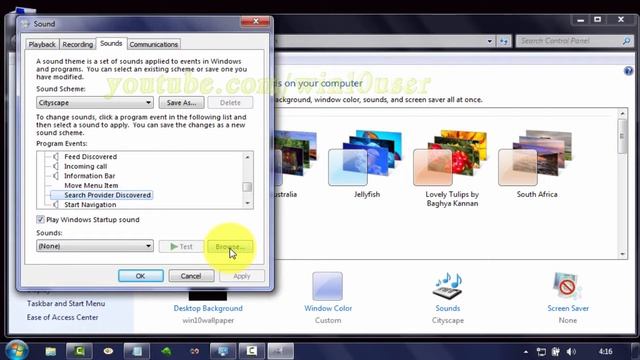Image resolution: width=640 pixels, height=360 pixels.
Task: Select Information Bar program event
Action: (x=89, y=176)
